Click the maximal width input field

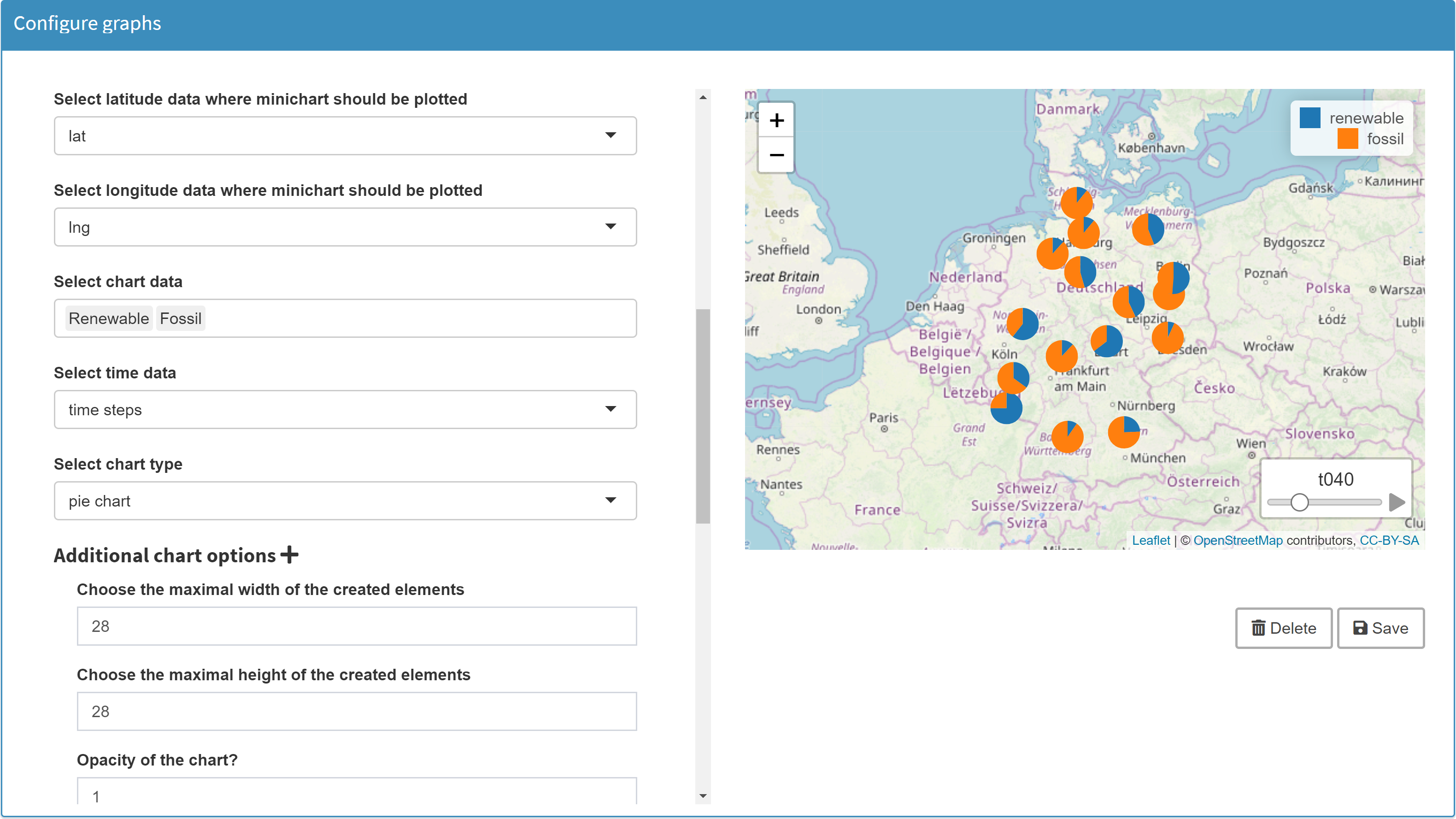[x=356, y=626]
